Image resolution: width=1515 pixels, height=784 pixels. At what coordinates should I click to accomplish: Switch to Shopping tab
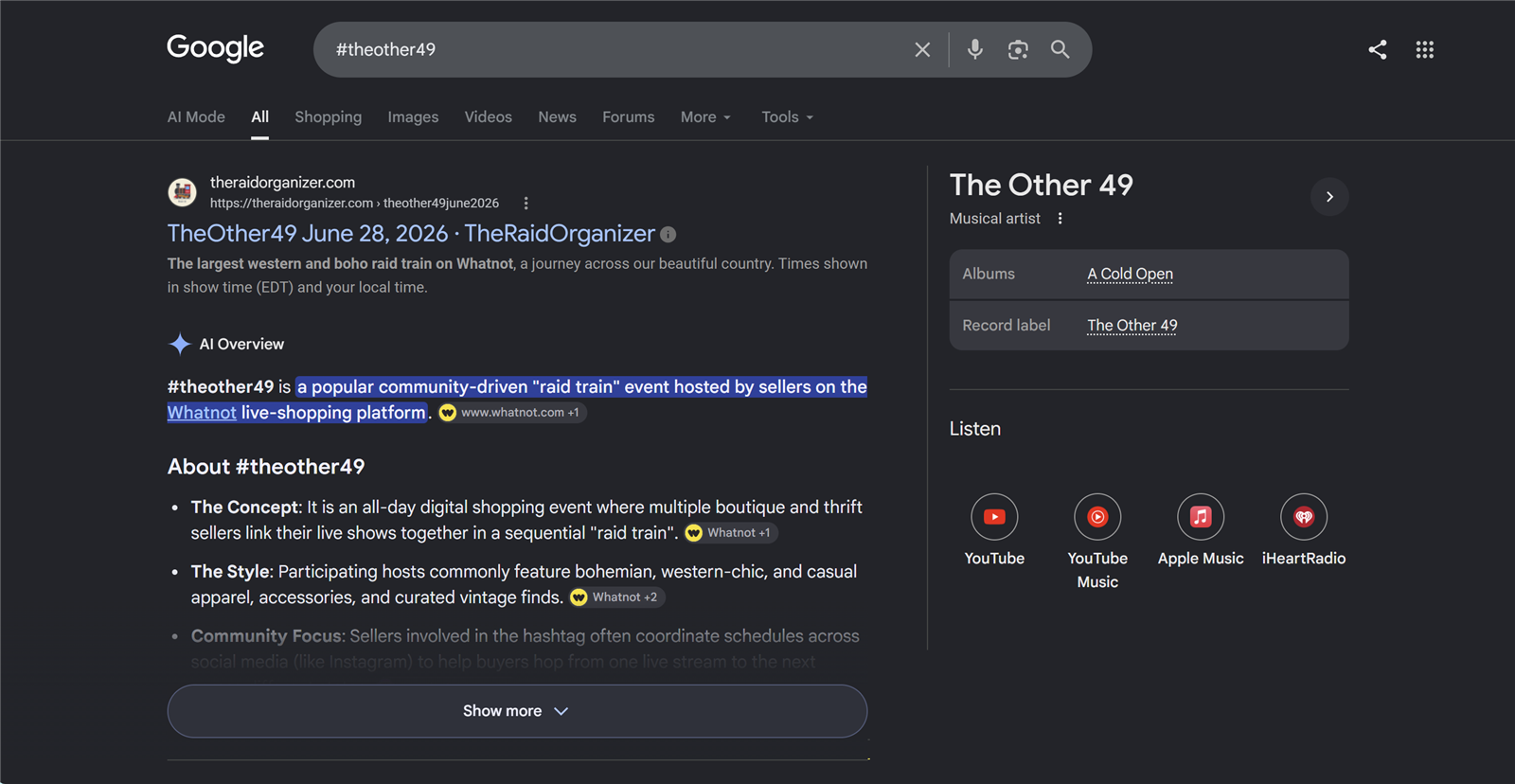point(328,117)
